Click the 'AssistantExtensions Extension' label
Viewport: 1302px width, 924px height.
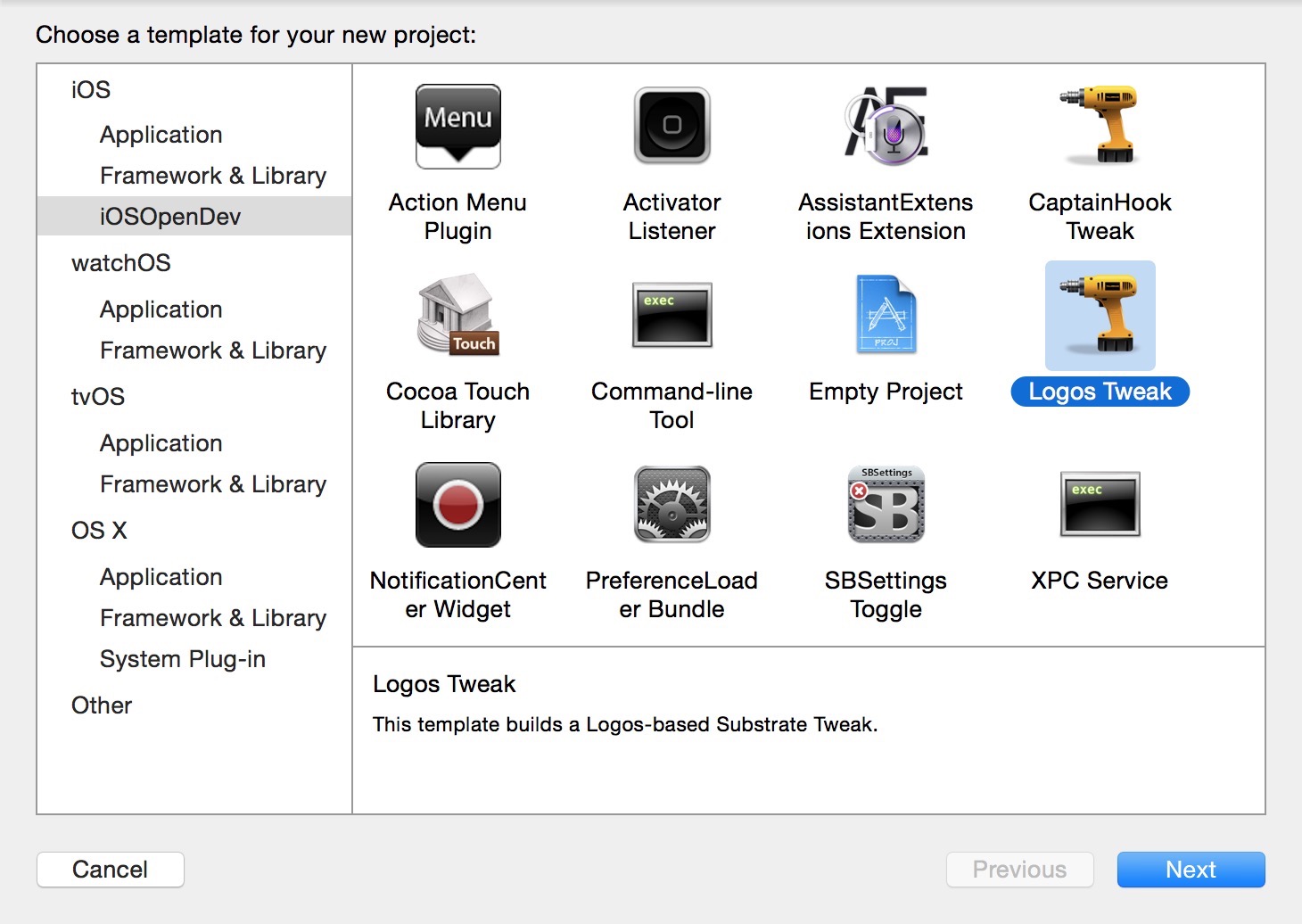[x=886, y=217]
